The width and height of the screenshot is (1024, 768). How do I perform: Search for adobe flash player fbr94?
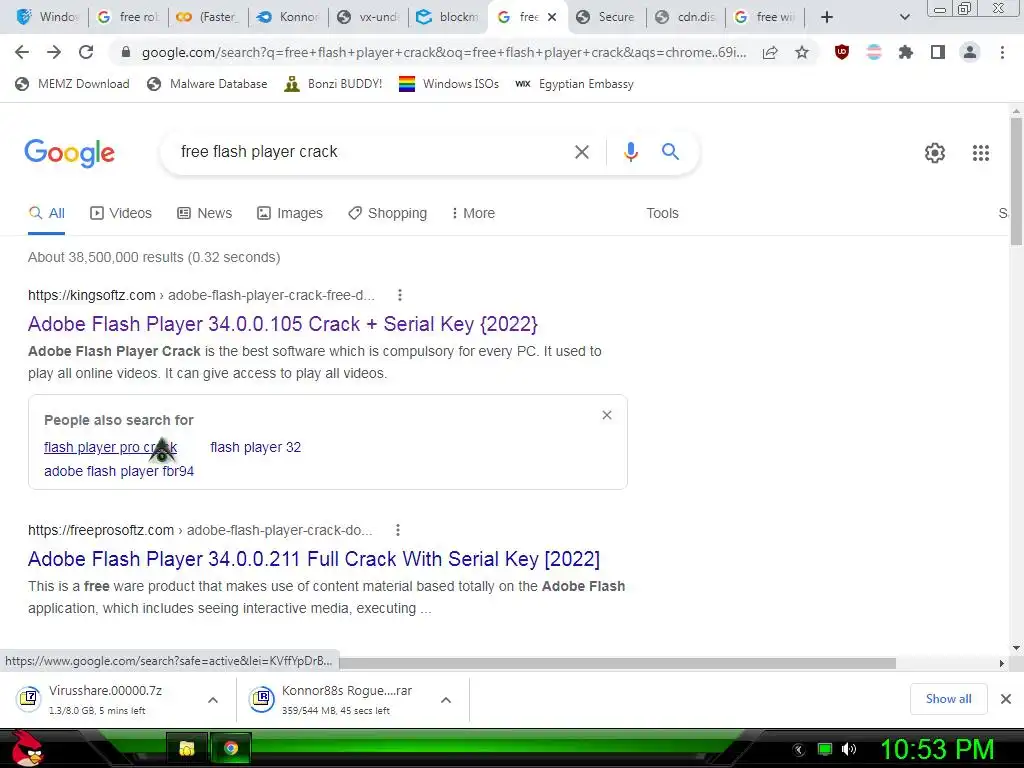click(x=119, y=471)
